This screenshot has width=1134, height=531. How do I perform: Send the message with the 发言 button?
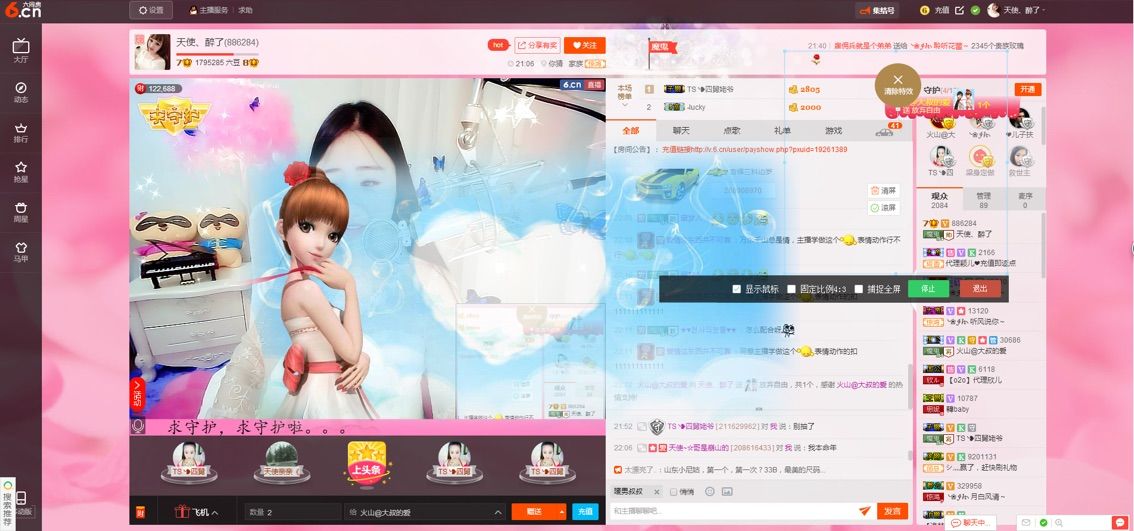[x=892, y=511]
